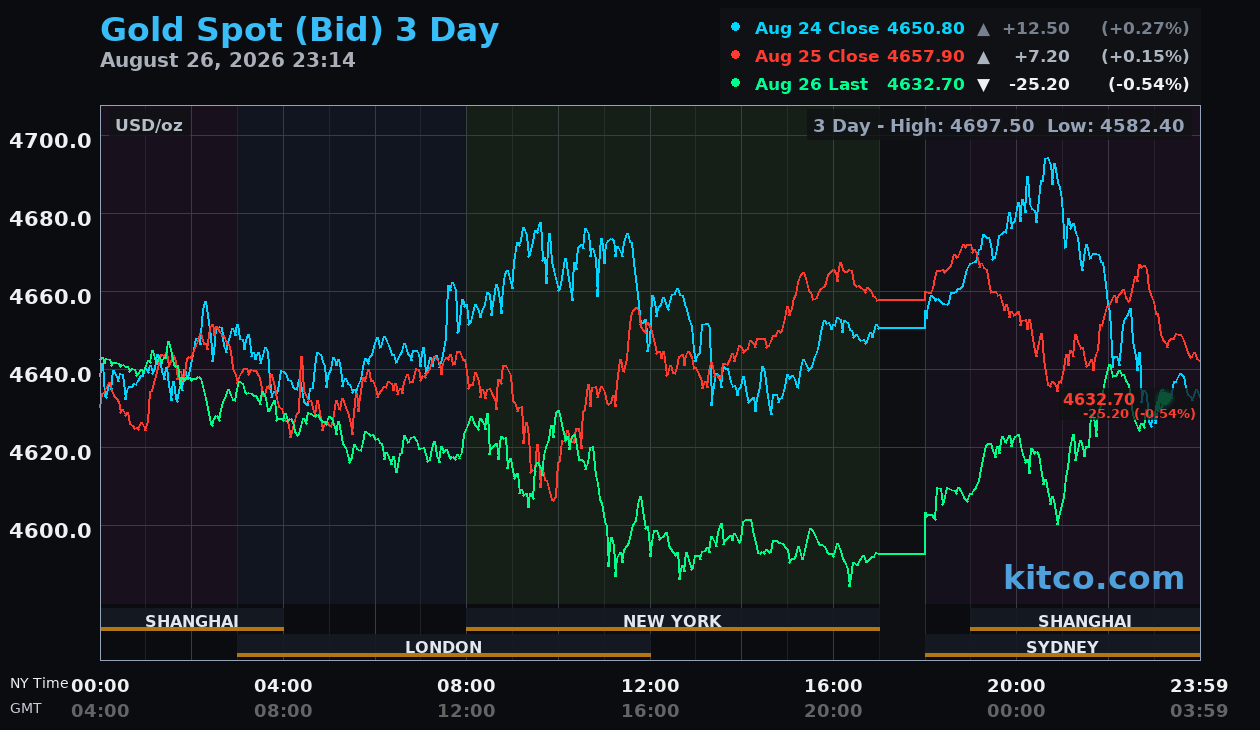Click the 'NY Time' axis label
The height and width of the screenshot is (730, 1260).
[x=39, y=683]
